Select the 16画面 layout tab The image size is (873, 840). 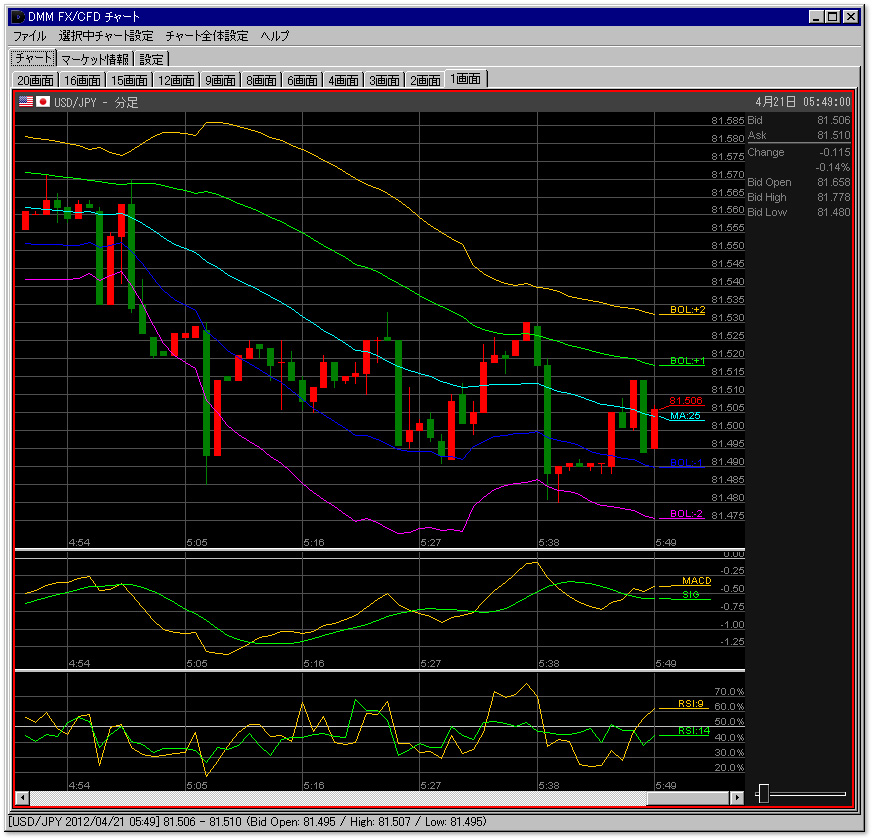click(82, 80)
